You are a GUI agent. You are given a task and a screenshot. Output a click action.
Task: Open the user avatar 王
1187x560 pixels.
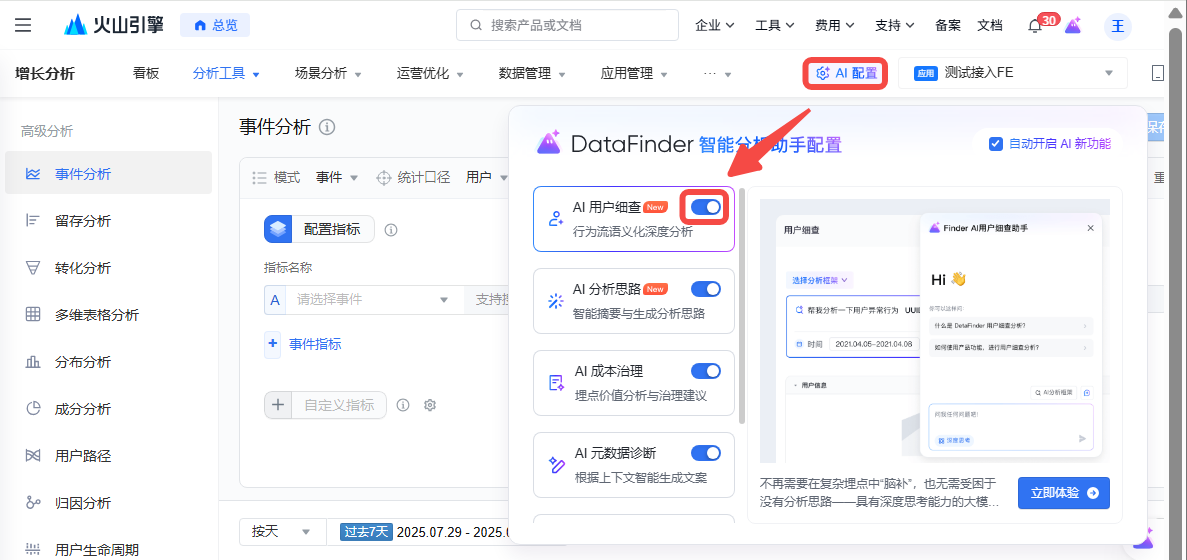1117,26
